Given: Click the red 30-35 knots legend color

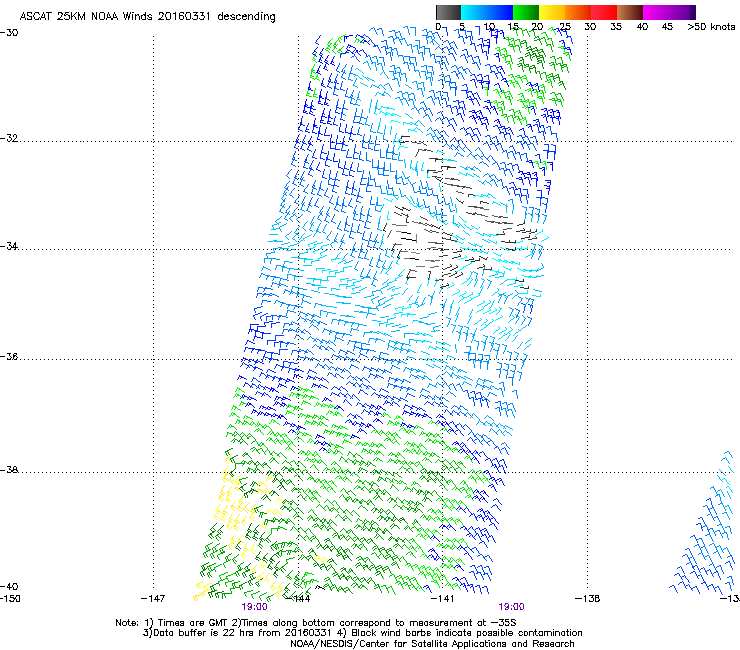Looking at the screenshot, I should click(604, 12).
